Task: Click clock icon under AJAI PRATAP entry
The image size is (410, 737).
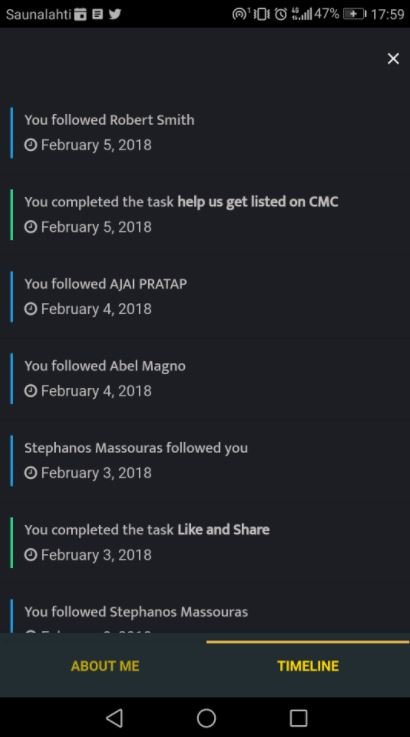Action: coord(31,309)
